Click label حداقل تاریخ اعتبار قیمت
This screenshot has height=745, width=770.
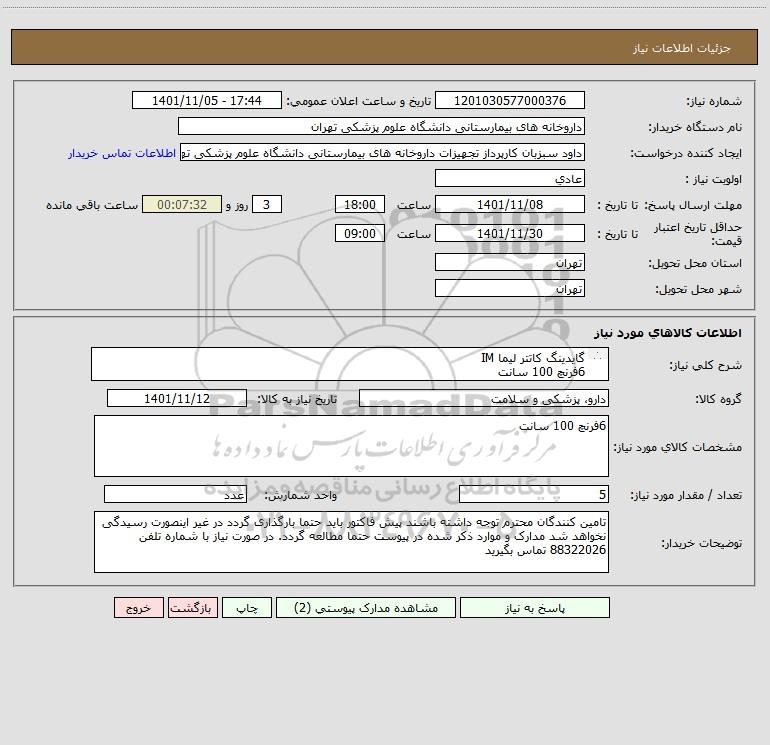coord(698,234)
